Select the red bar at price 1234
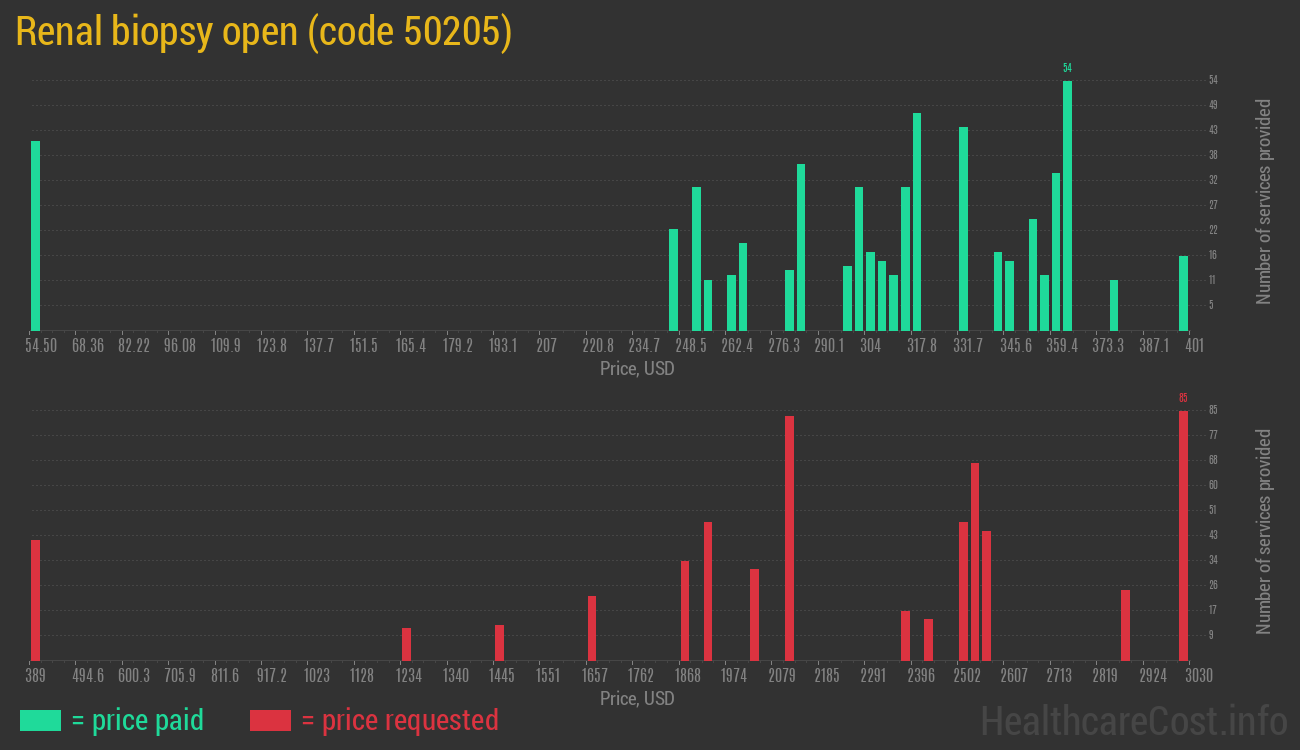1300x750 pixels. pyautogui.click(x=406, y=644)
